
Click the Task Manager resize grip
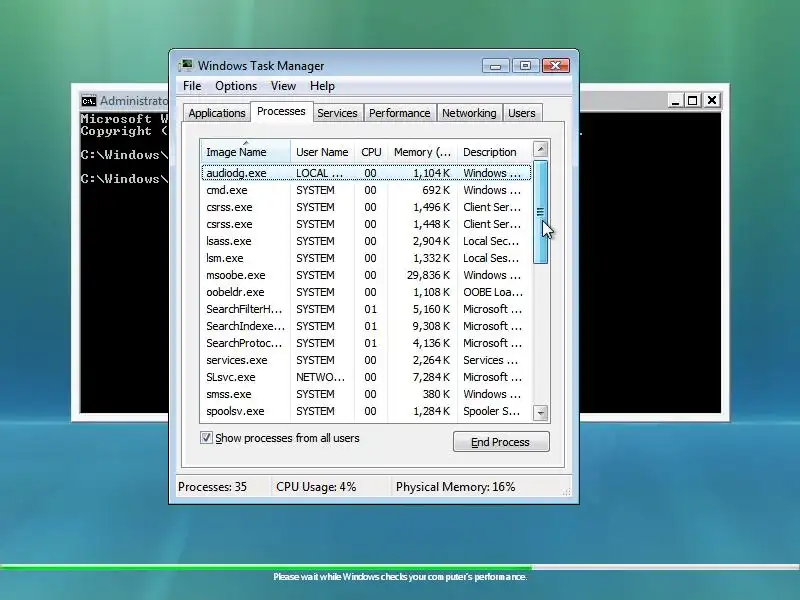pyautogui.click(x=566, y=491)
